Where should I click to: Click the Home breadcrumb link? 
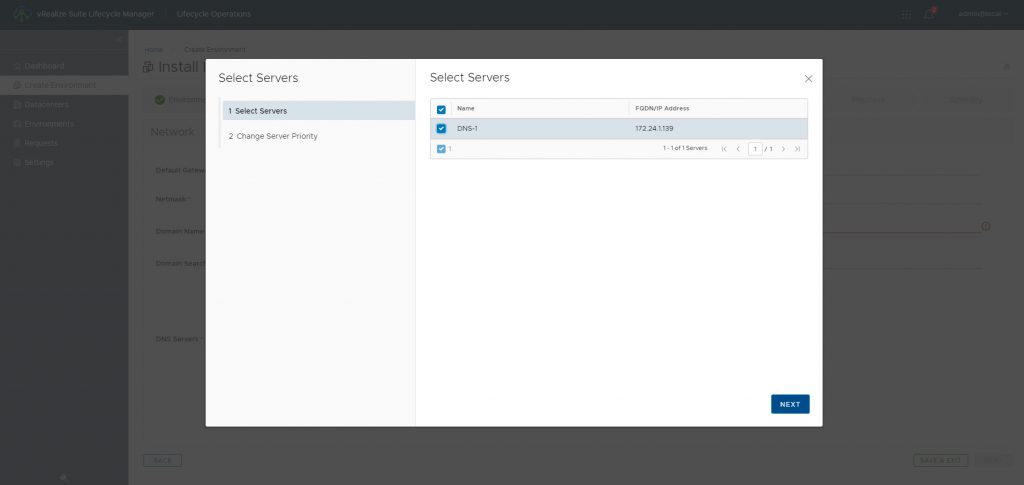pos(153,50)
